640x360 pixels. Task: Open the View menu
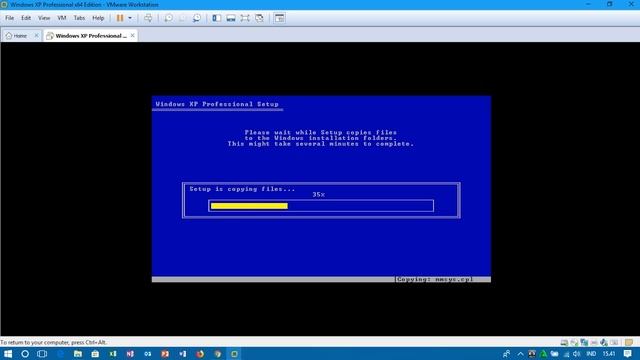(44, 18)
